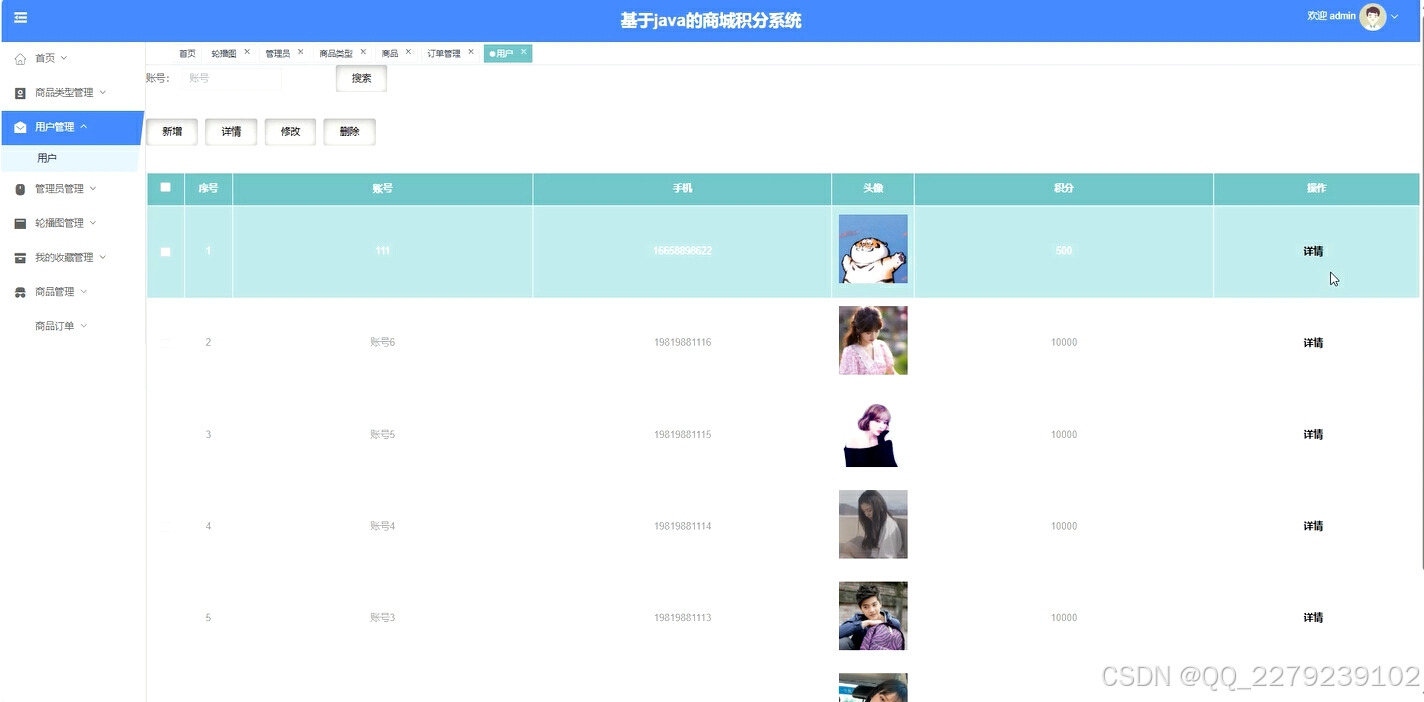Select the 轮播图管理 sidebar icon
This screenshot has height=702, width=1424.
(21, 222)
